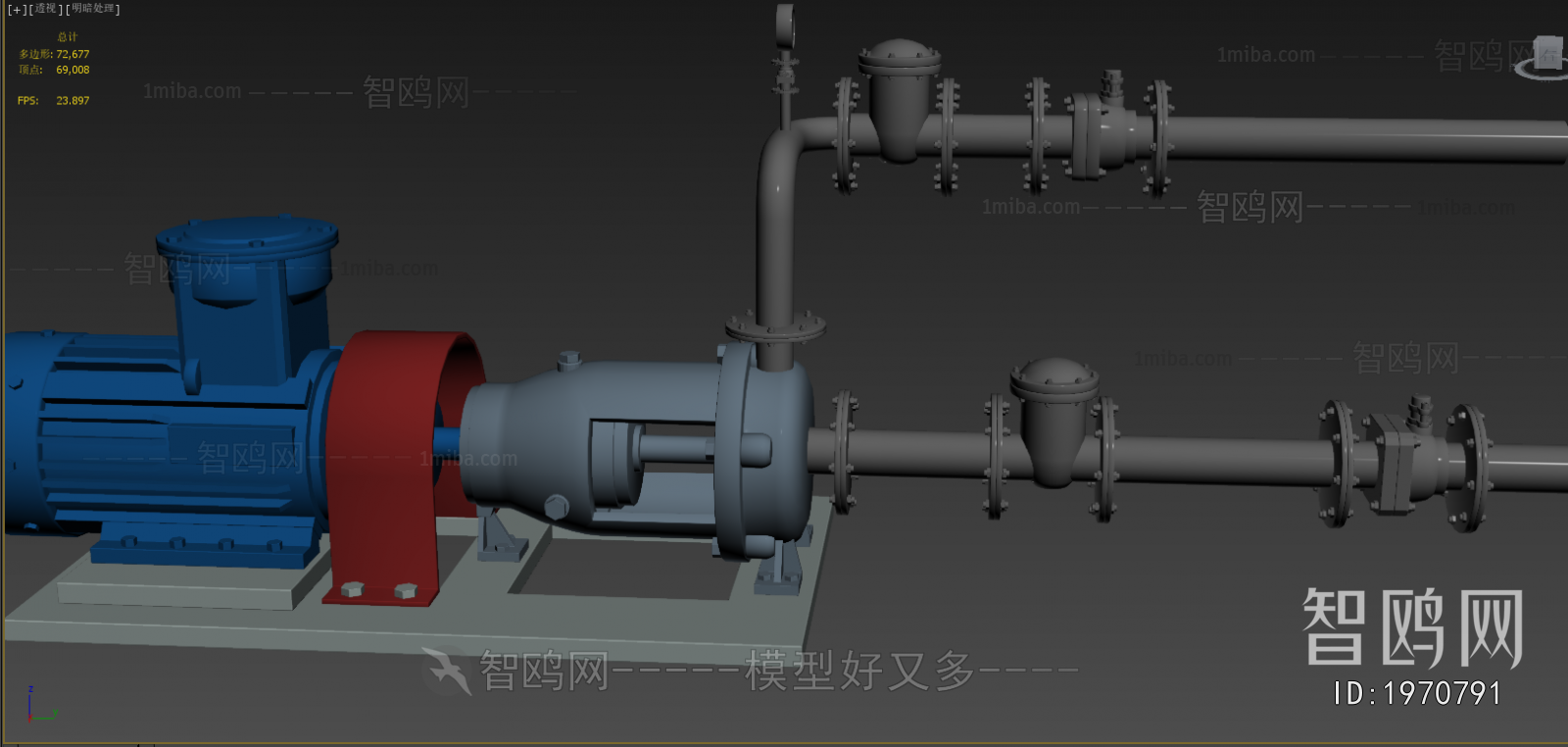Click the FPS value 23.897
This screenshot has width=1568, height=747.
[73, 101]
